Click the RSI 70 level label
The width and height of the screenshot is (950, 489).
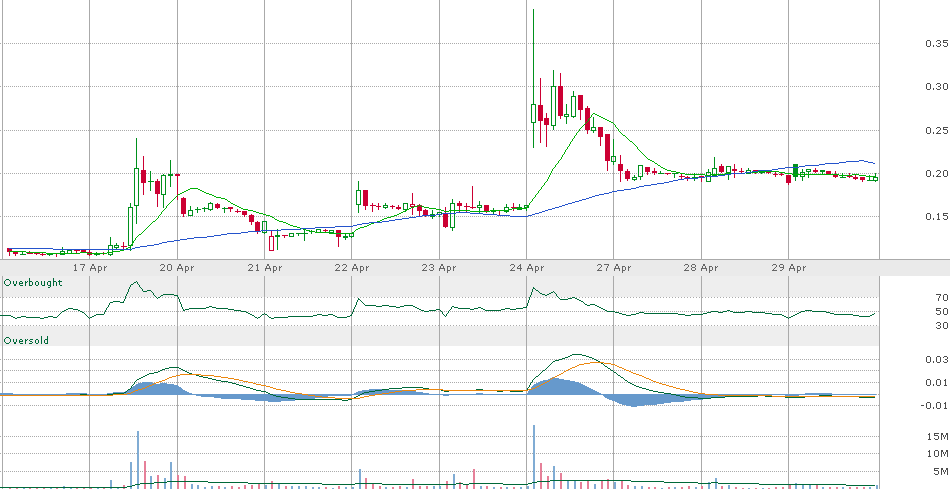942,298
